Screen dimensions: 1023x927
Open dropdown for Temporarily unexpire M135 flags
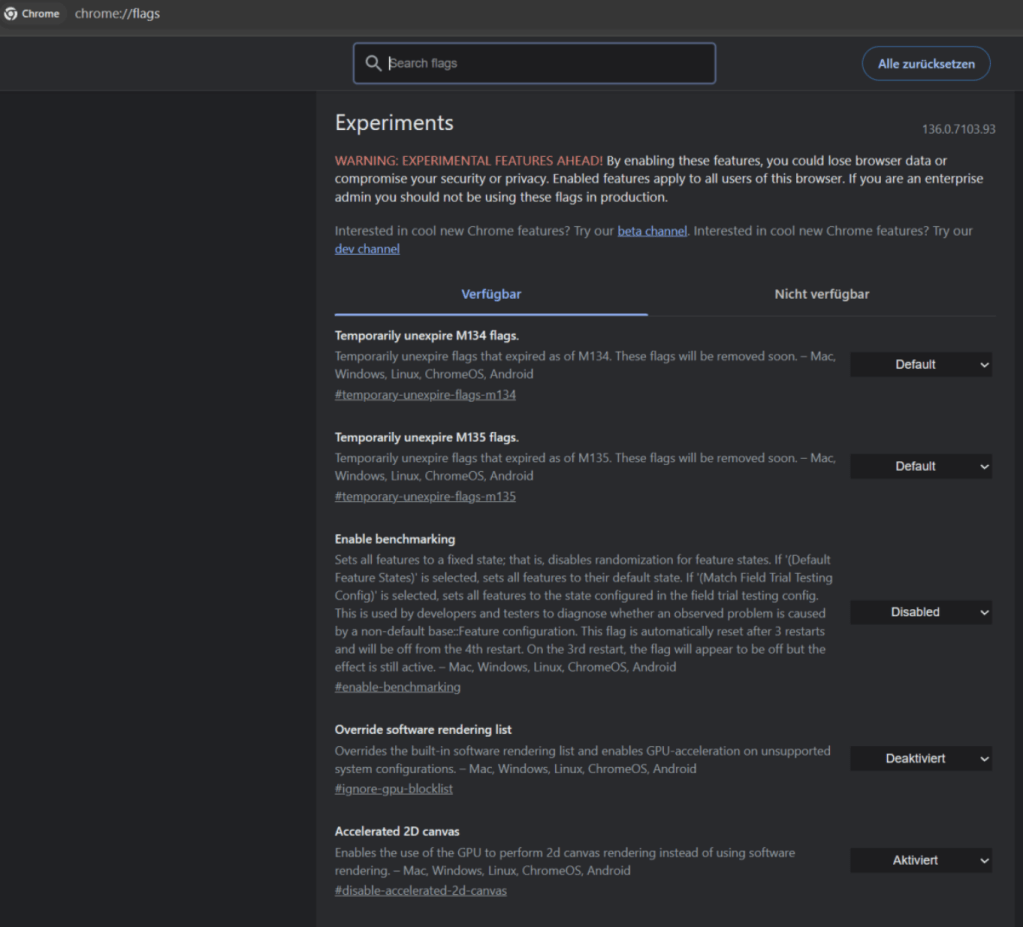[x=920, y=466]
